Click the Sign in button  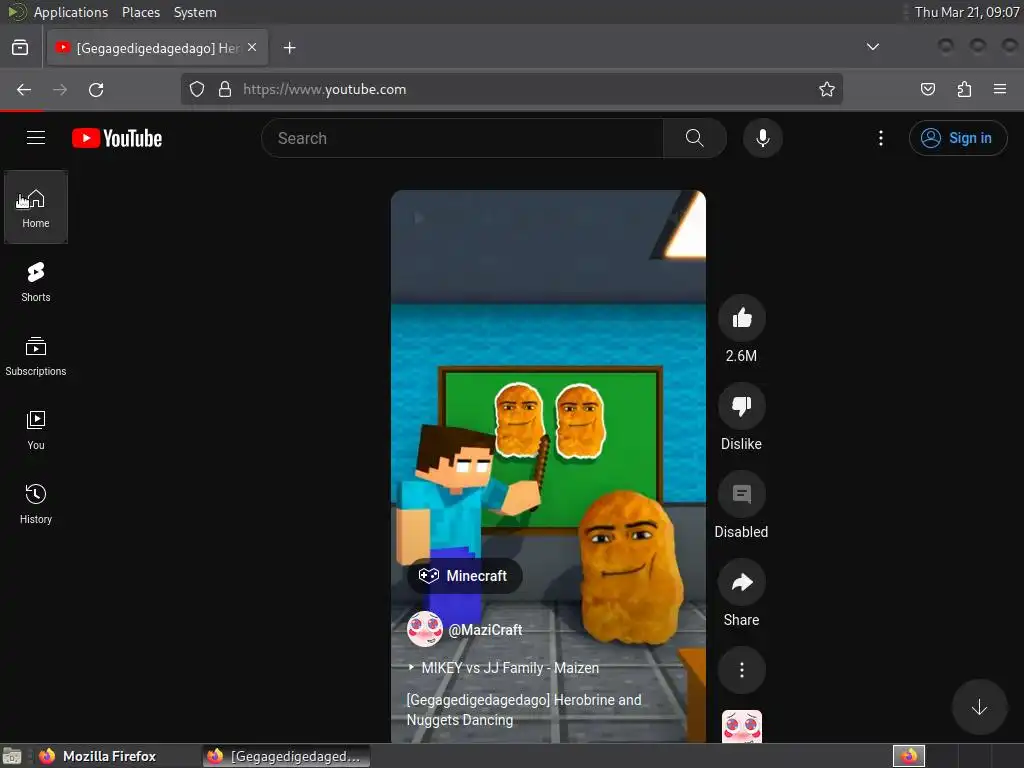click(958, 138)
